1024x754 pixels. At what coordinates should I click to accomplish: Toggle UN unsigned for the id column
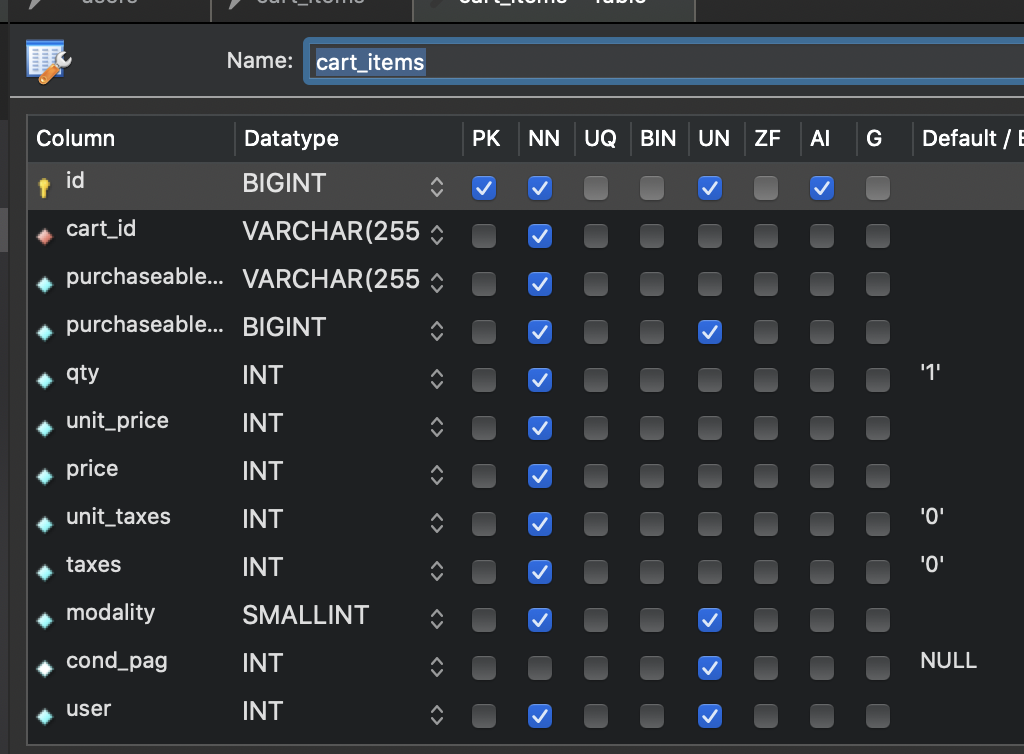click(x=710, y=188)
